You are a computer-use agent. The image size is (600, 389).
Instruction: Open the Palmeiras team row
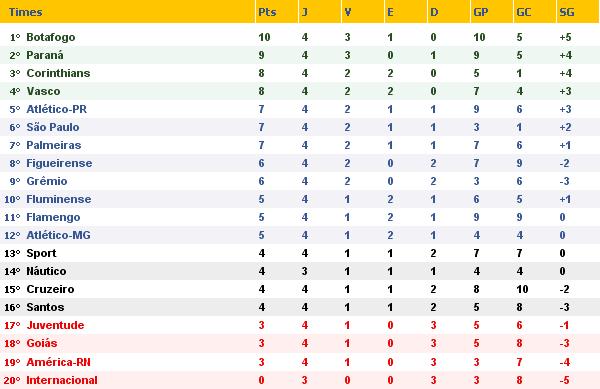point(300,145)
